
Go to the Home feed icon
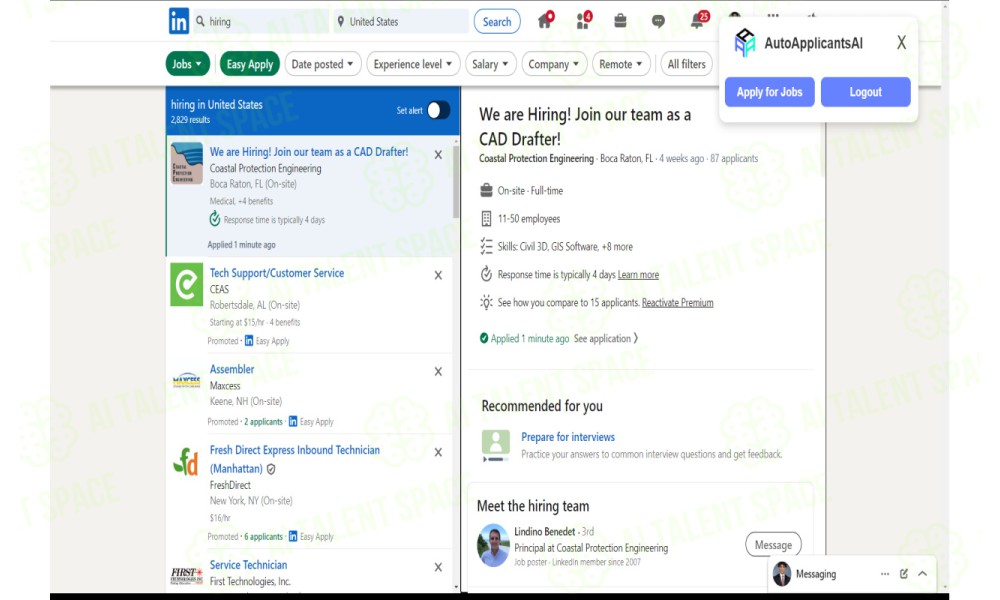click(545, 21)
